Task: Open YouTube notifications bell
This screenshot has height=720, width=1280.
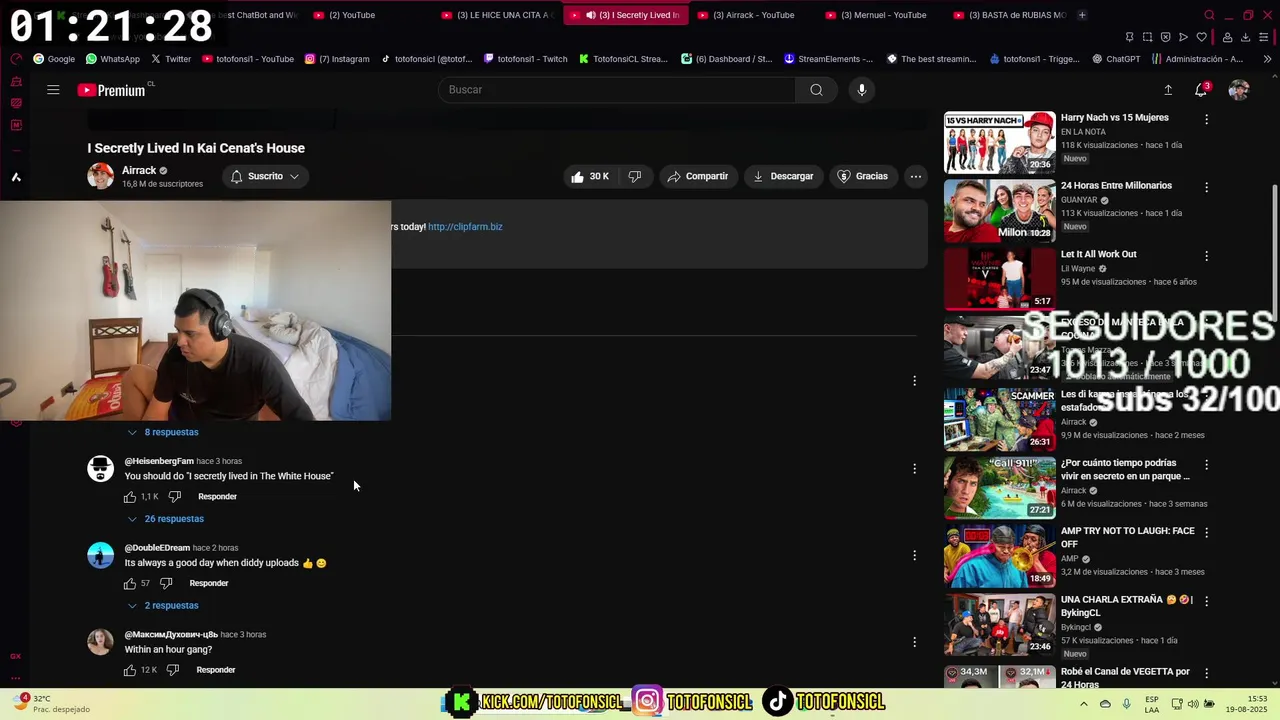Action: point(1201,90)
